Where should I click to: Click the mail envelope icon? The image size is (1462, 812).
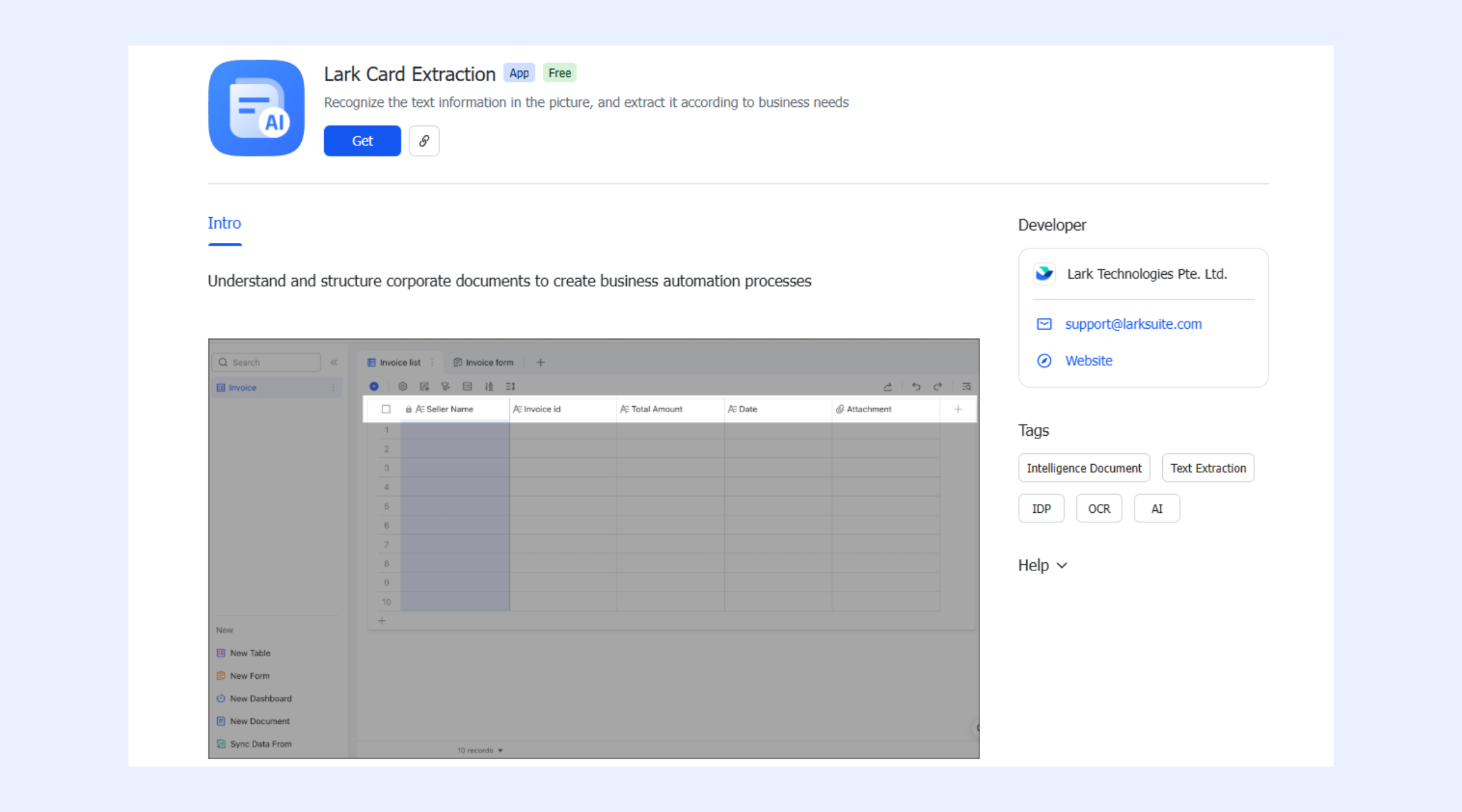tap(1044, 324)
